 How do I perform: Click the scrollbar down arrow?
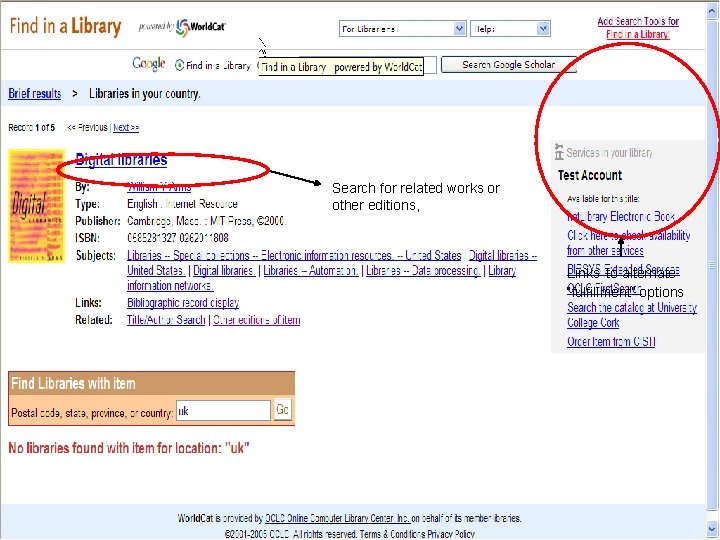tap(712, 529)
